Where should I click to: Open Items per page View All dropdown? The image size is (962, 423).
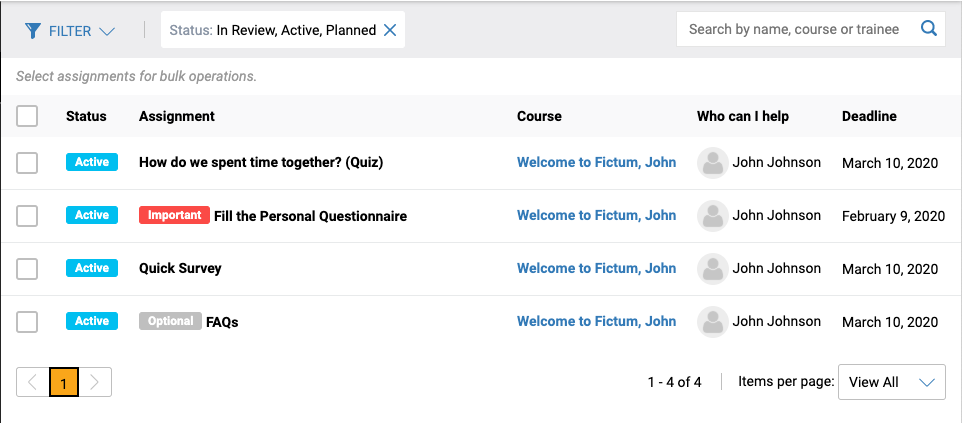pos(891,382)
